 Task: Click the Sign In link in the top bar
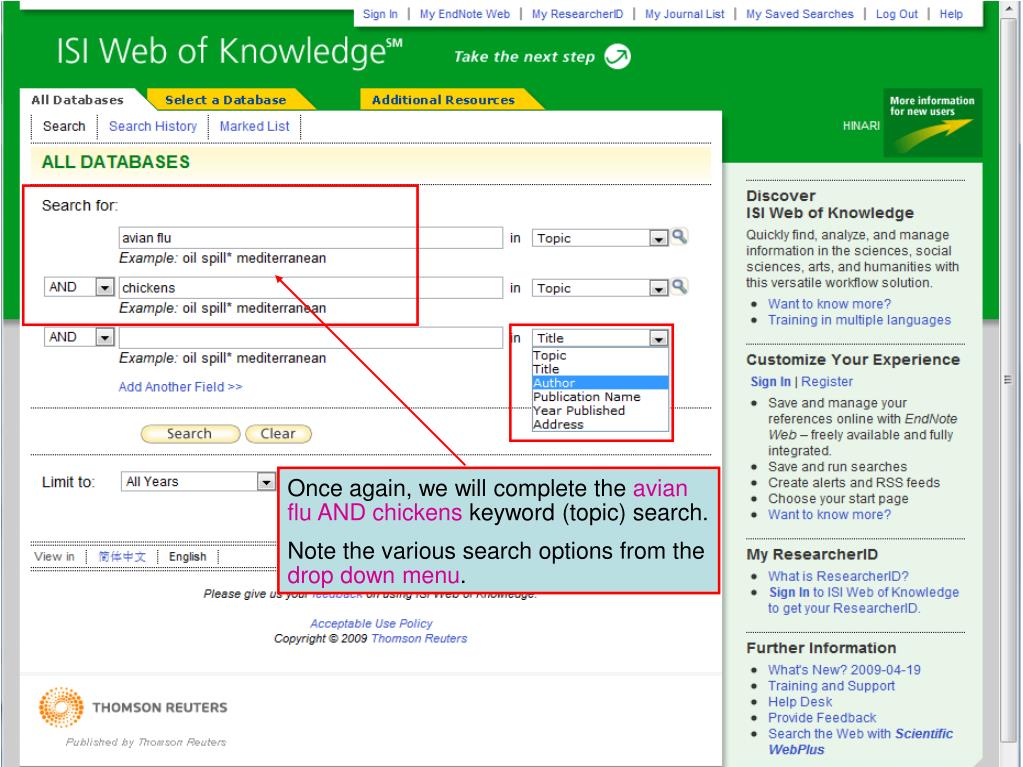pos(380,14)
